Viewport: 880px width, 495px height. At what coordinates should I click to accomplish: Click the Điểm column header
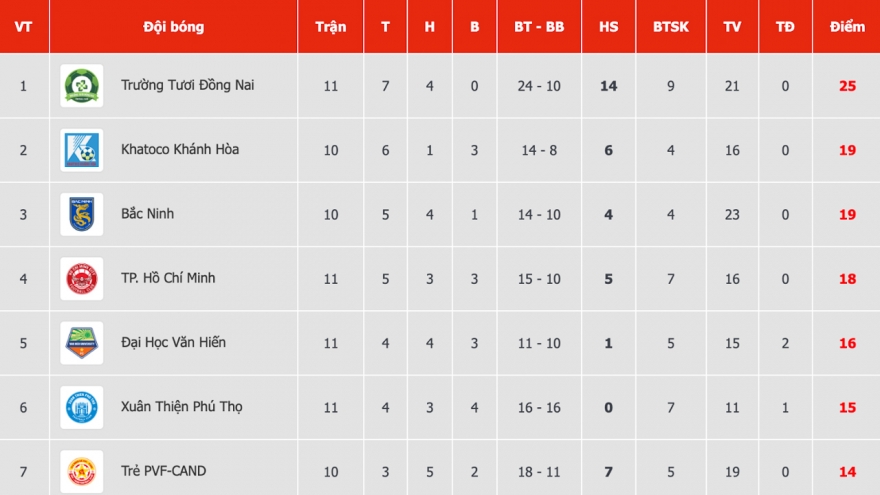847,27
